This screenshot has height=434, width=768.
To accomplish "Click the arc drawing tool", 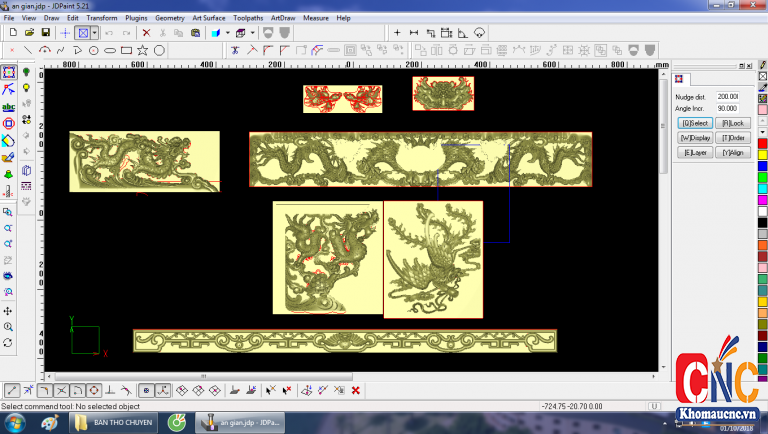I will (44, 50).
